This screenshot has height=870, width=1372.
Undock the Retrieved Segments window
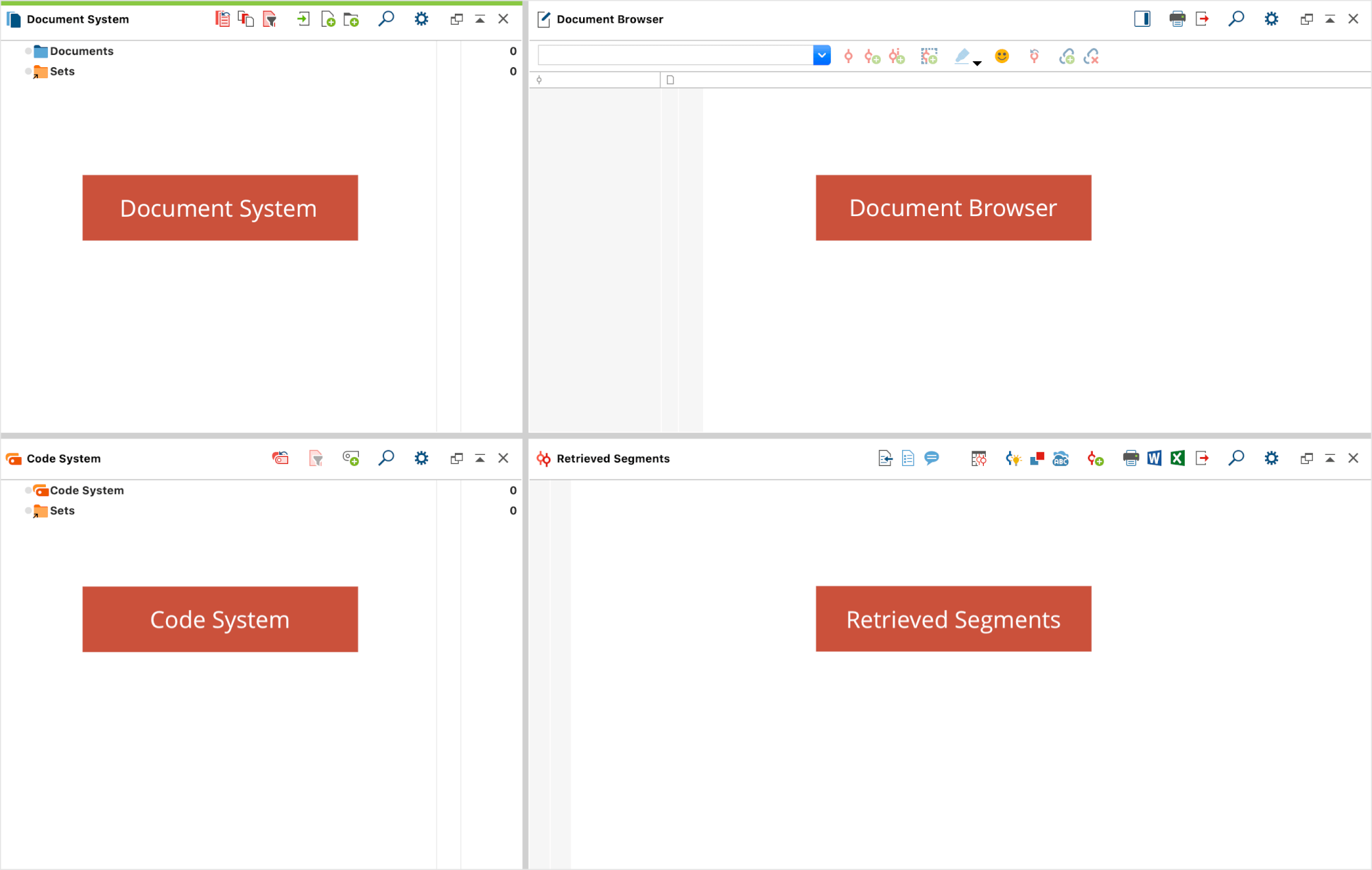click(x=1306, y=458)
